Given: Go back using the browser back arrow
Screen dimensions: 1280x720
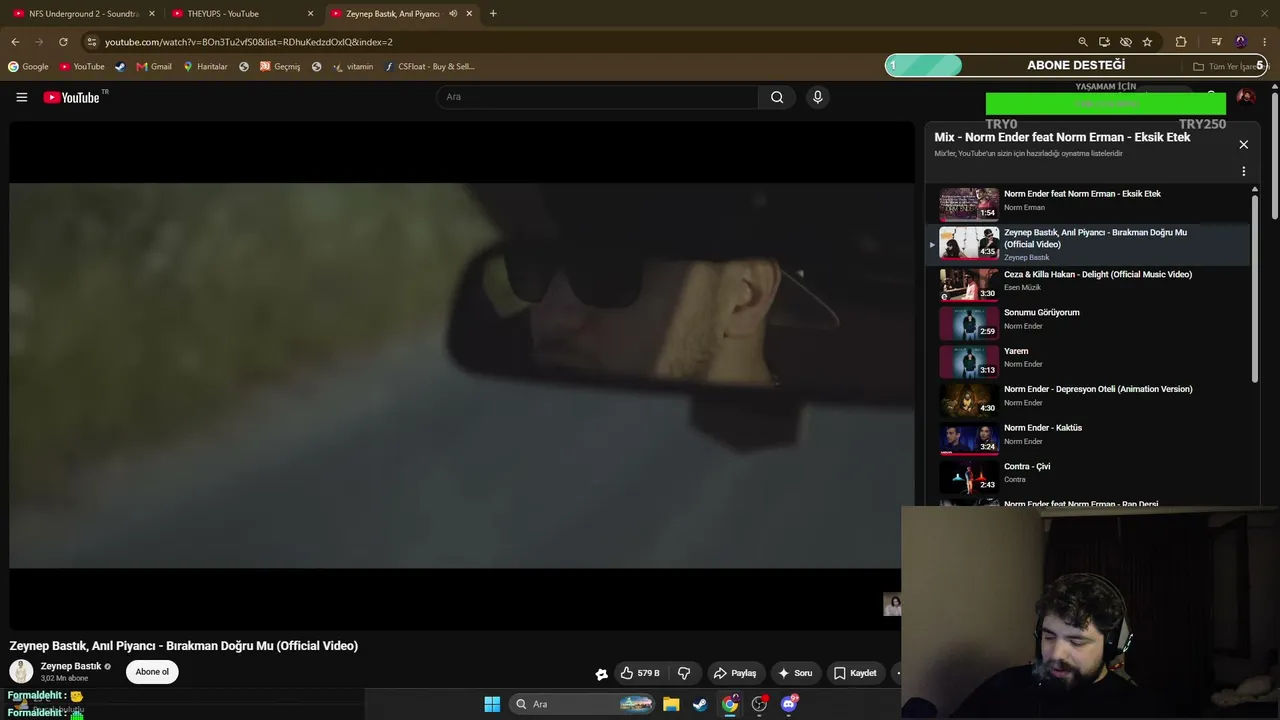Looking at the screenshot, I should point(15,42).
